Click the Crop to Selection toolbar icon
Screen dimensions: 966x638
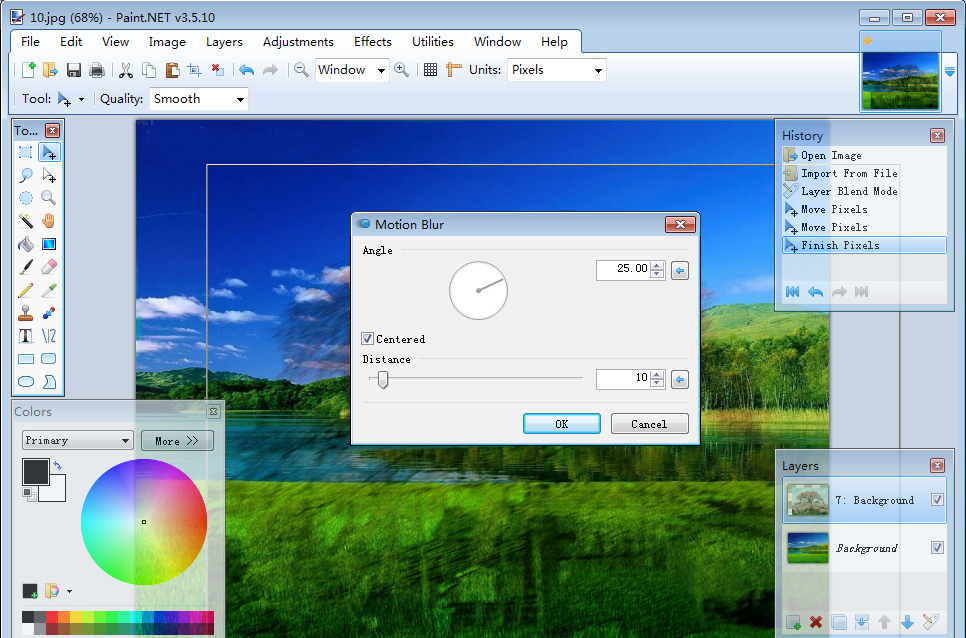[194, 70]
